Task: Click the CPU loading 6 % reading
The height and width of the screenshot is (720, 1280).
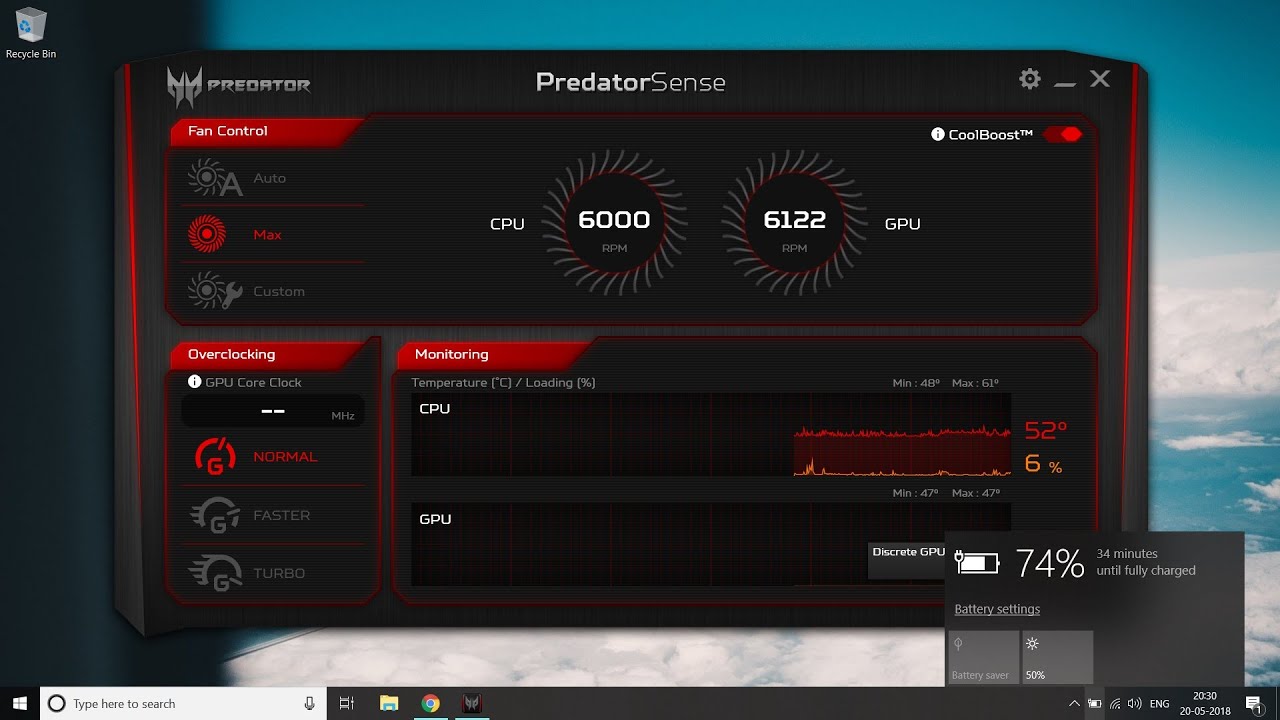Action: coord(1043,464)
